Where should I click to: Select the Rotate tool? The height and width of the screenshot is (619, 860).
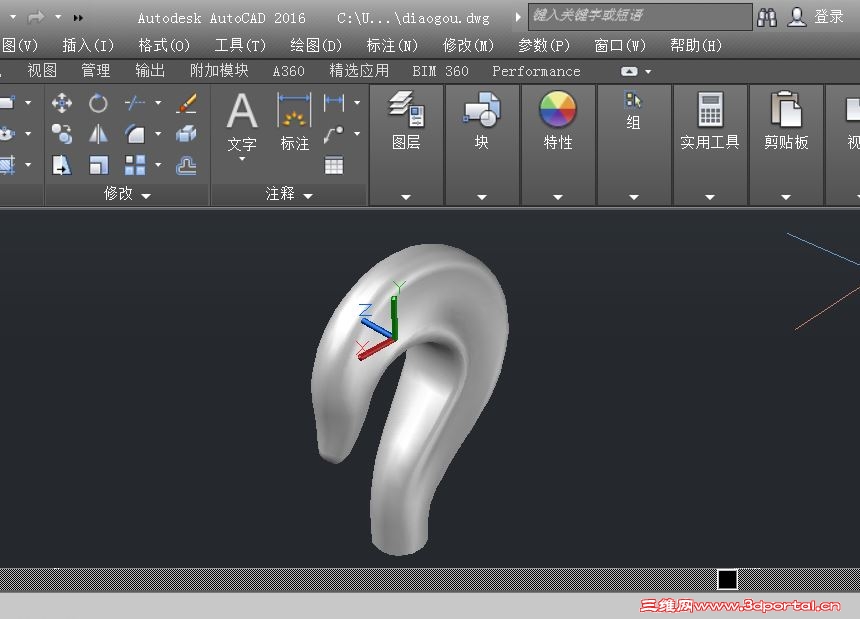98,103
